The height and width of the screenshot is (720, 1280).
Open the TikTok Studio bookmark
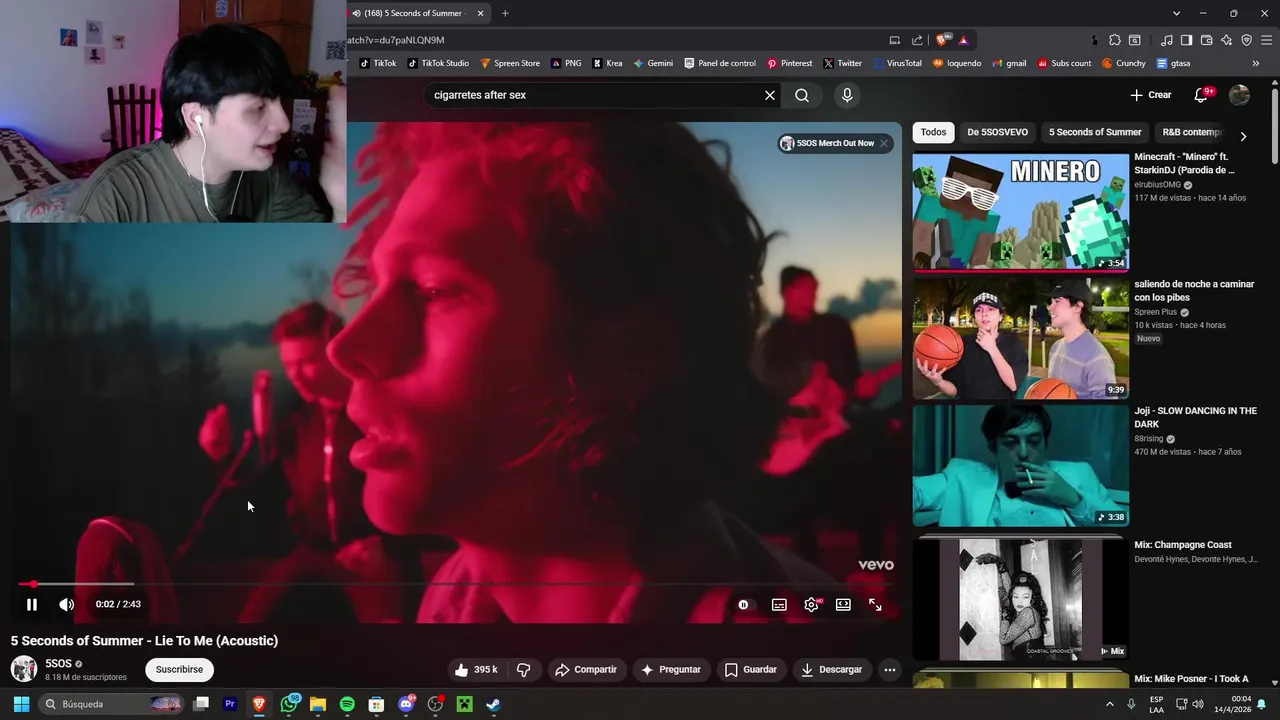point(438,63)
